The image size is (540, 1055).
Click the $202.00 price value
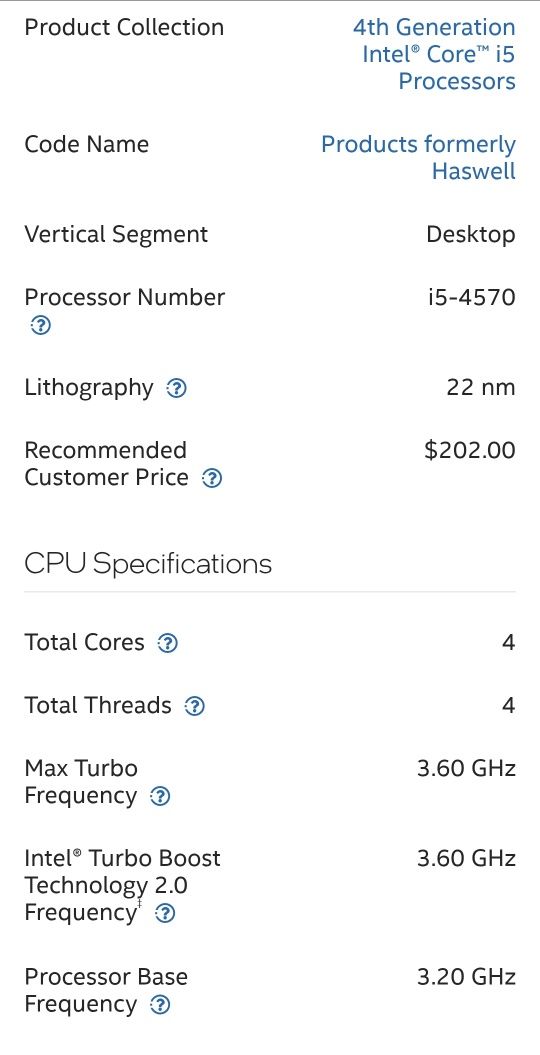[x=470, y=450]
